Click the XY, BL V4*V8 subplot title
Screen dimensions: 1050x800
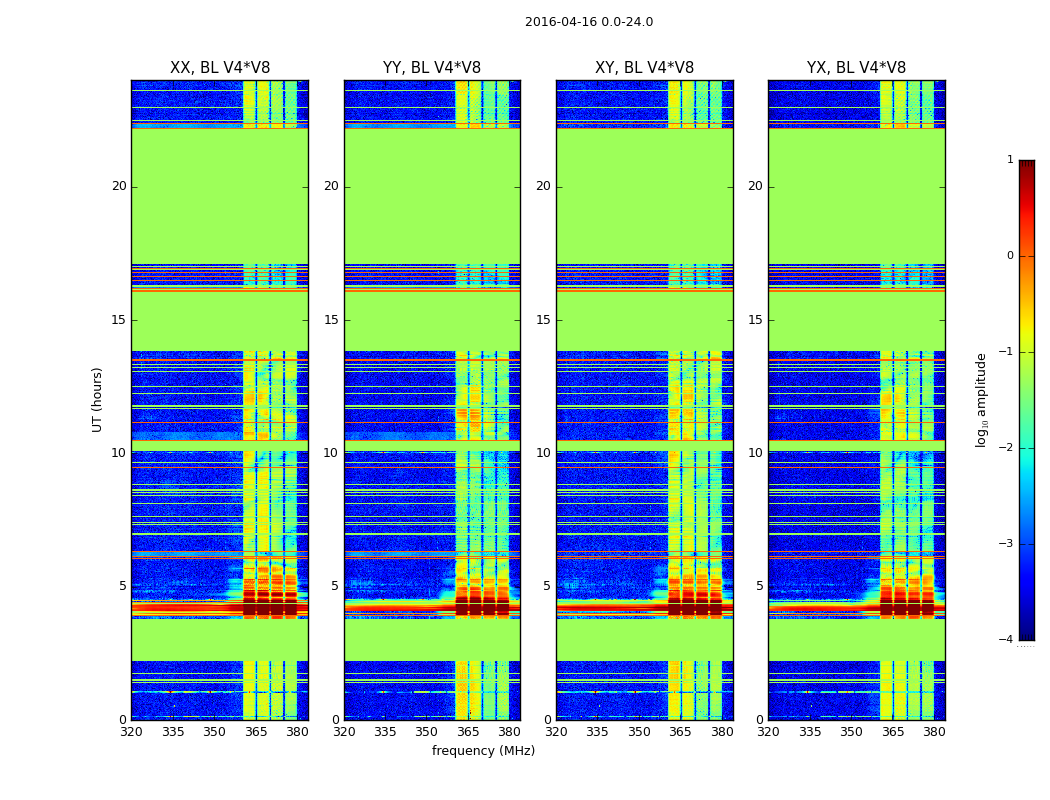[x=644, y=68]
